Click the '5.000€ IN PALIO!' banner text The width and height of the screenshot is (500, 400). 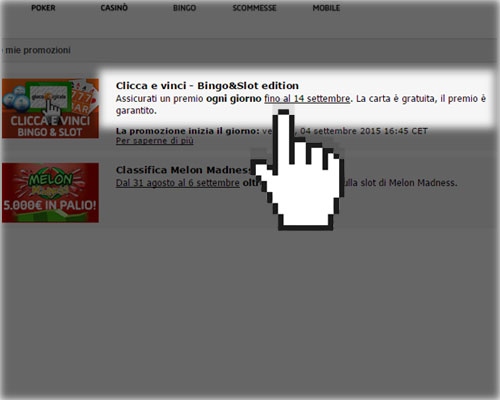50,205
